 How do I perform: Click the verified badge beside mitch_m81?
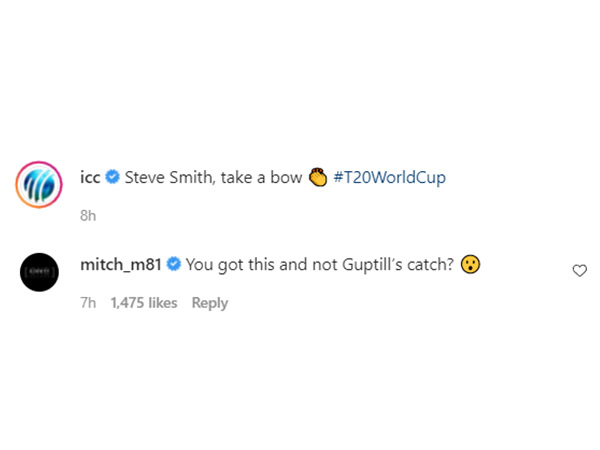pos(173,265)
